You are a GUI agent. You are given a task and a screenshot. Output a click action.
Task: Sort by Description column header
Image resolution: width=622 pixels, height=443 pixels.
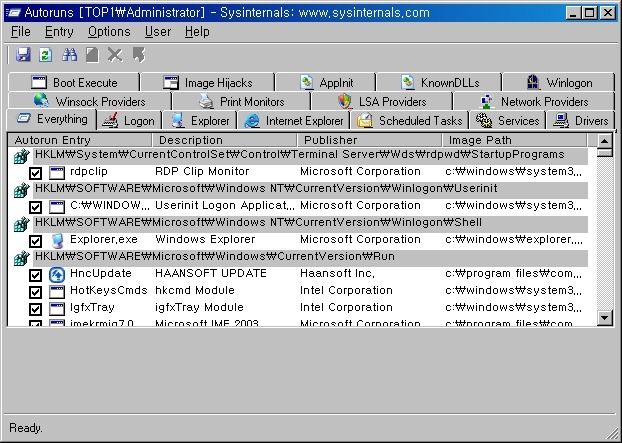tap(224, 140)
